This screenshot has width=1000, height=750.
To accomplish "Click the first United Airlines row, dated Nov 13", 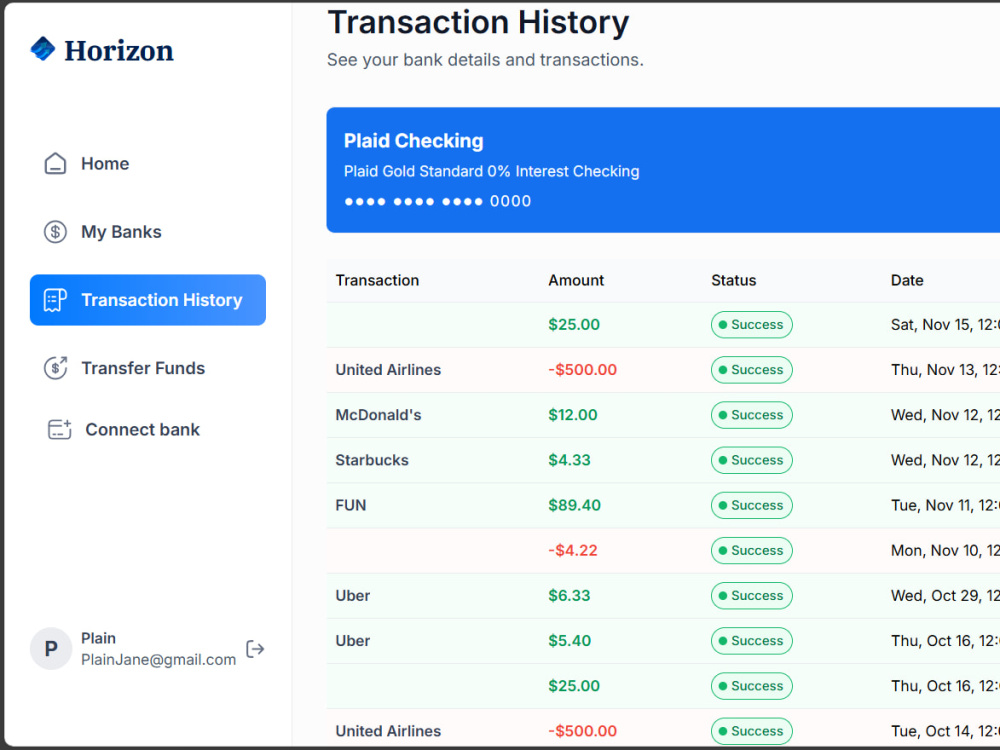I will 663,370.
